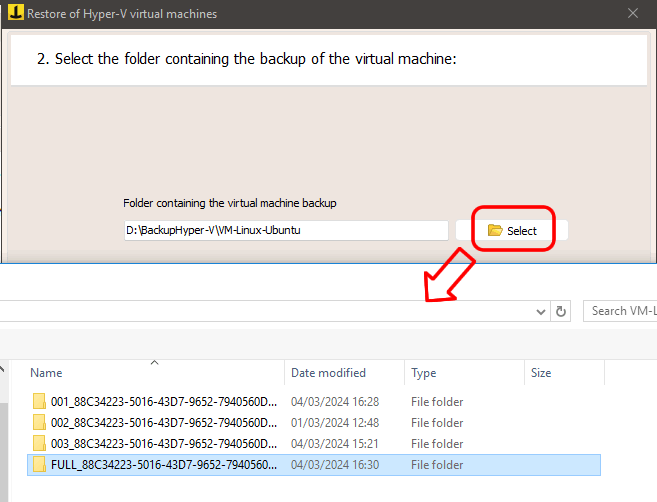Click the Select folder button

[x=512, y=230]
